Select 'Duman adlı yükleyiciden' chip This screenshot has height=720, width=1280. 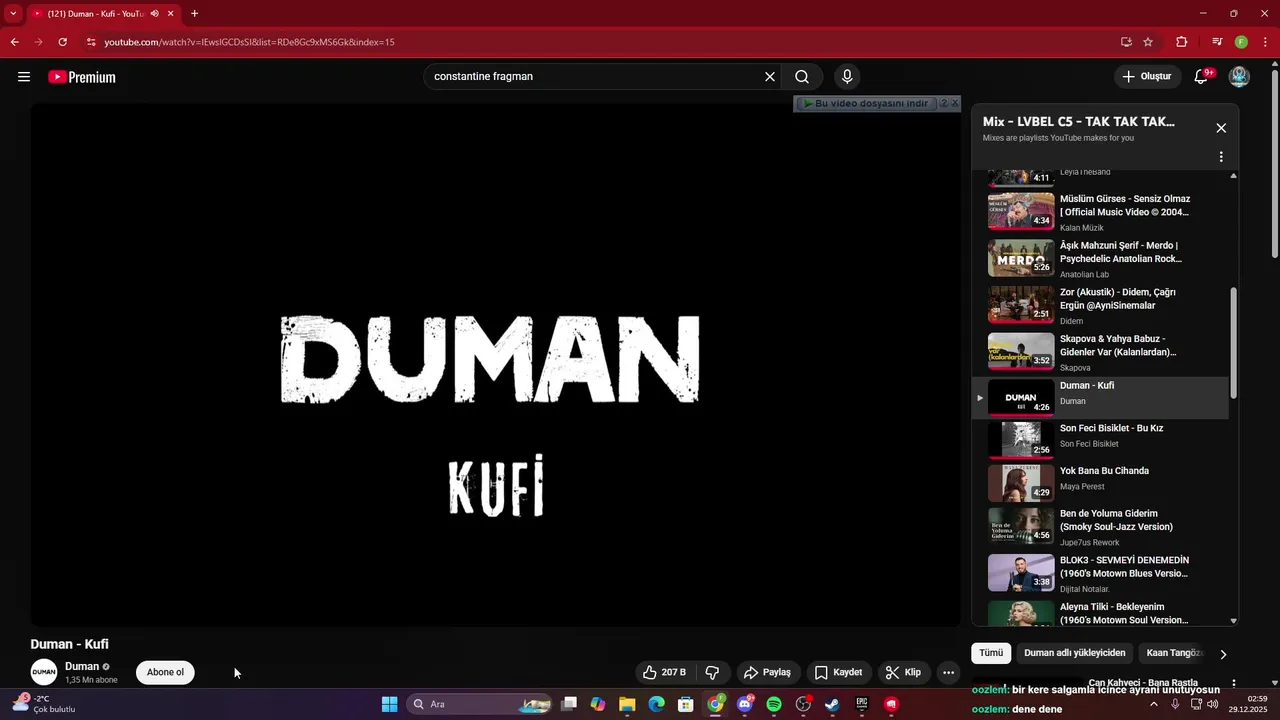coord(1075,653)
